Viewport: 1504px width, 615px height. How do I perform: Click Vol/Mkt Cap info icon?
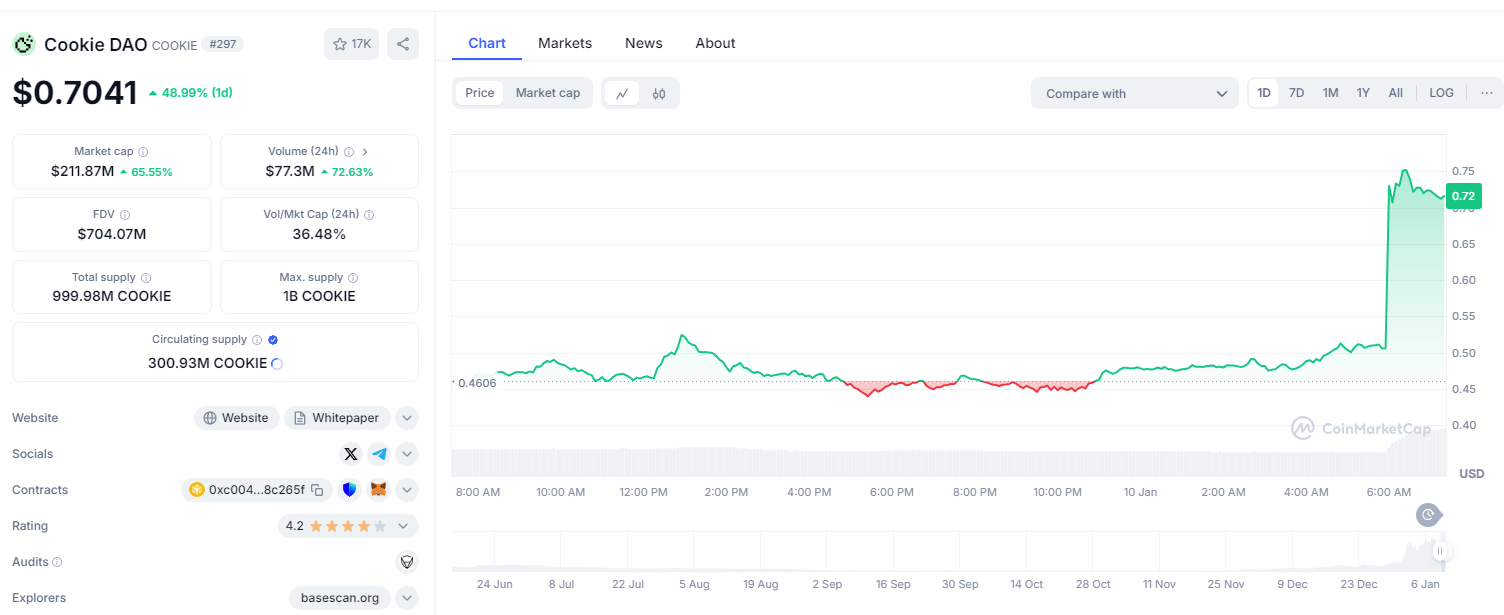(x=369, y=215)
